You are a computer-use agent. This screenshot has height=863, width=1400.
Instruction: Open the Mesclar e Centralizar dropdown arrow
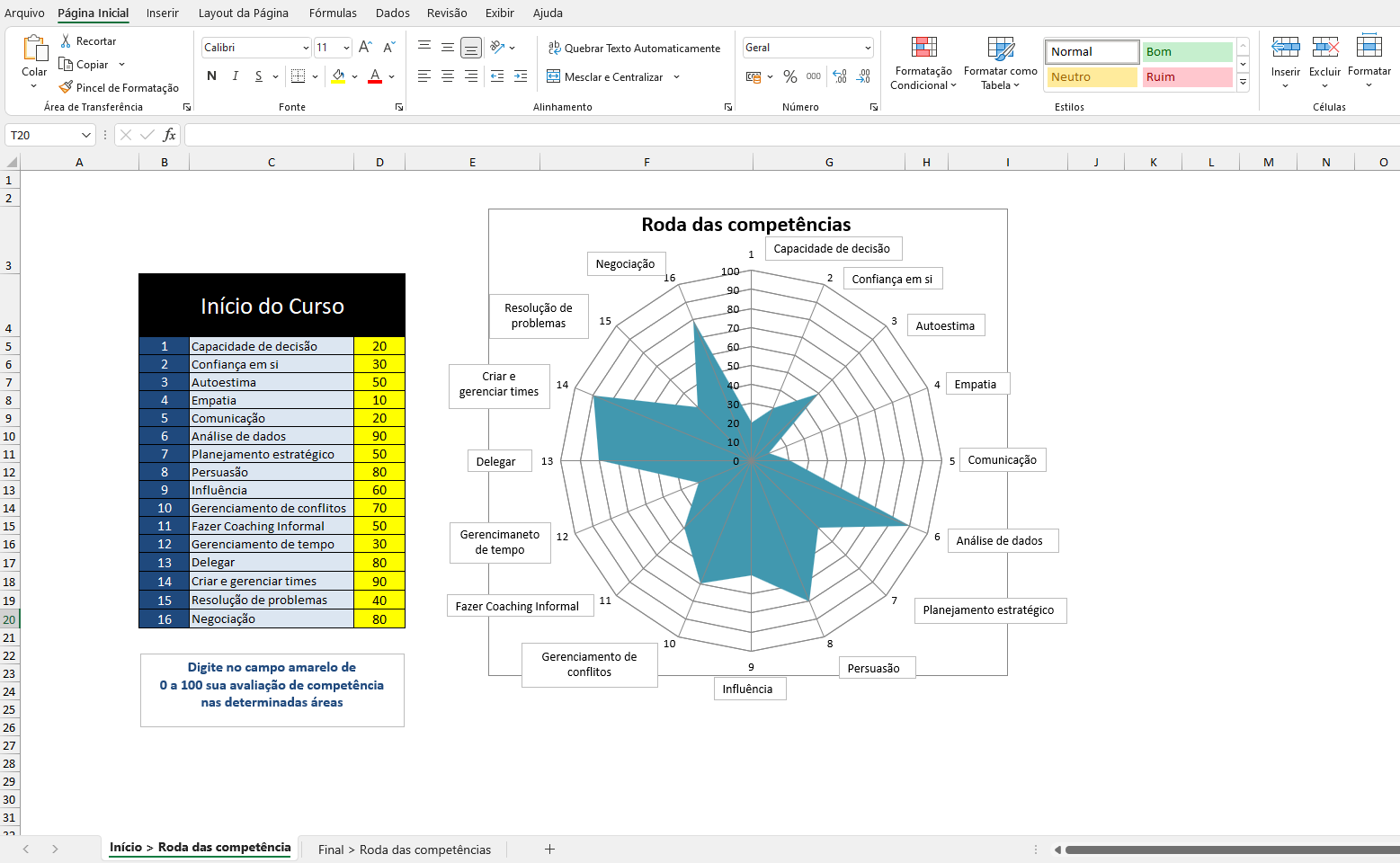point(676,77)
